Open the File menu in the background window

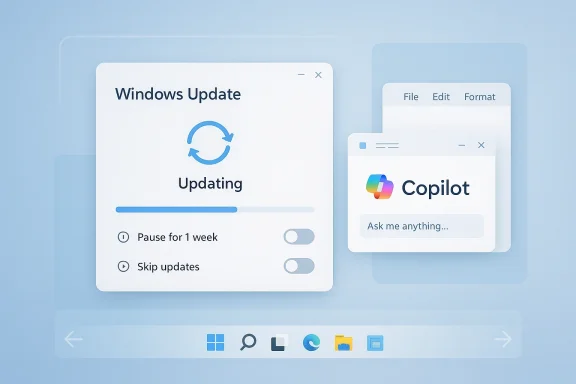click(x=411, y=97)
